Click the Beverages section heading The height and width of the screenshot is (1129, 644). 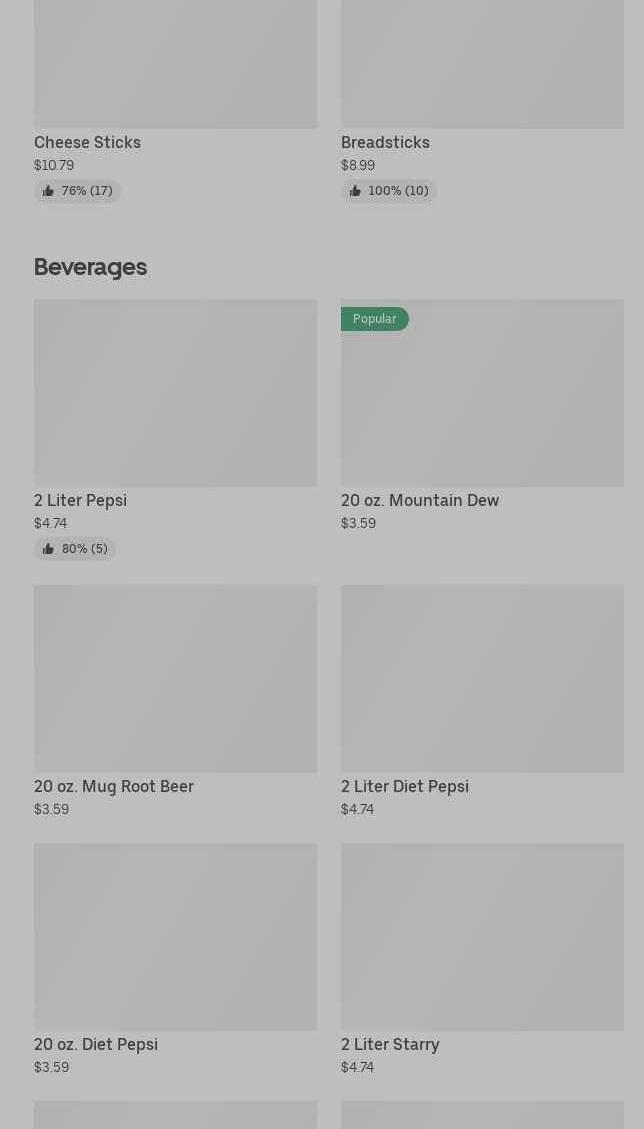91,267
